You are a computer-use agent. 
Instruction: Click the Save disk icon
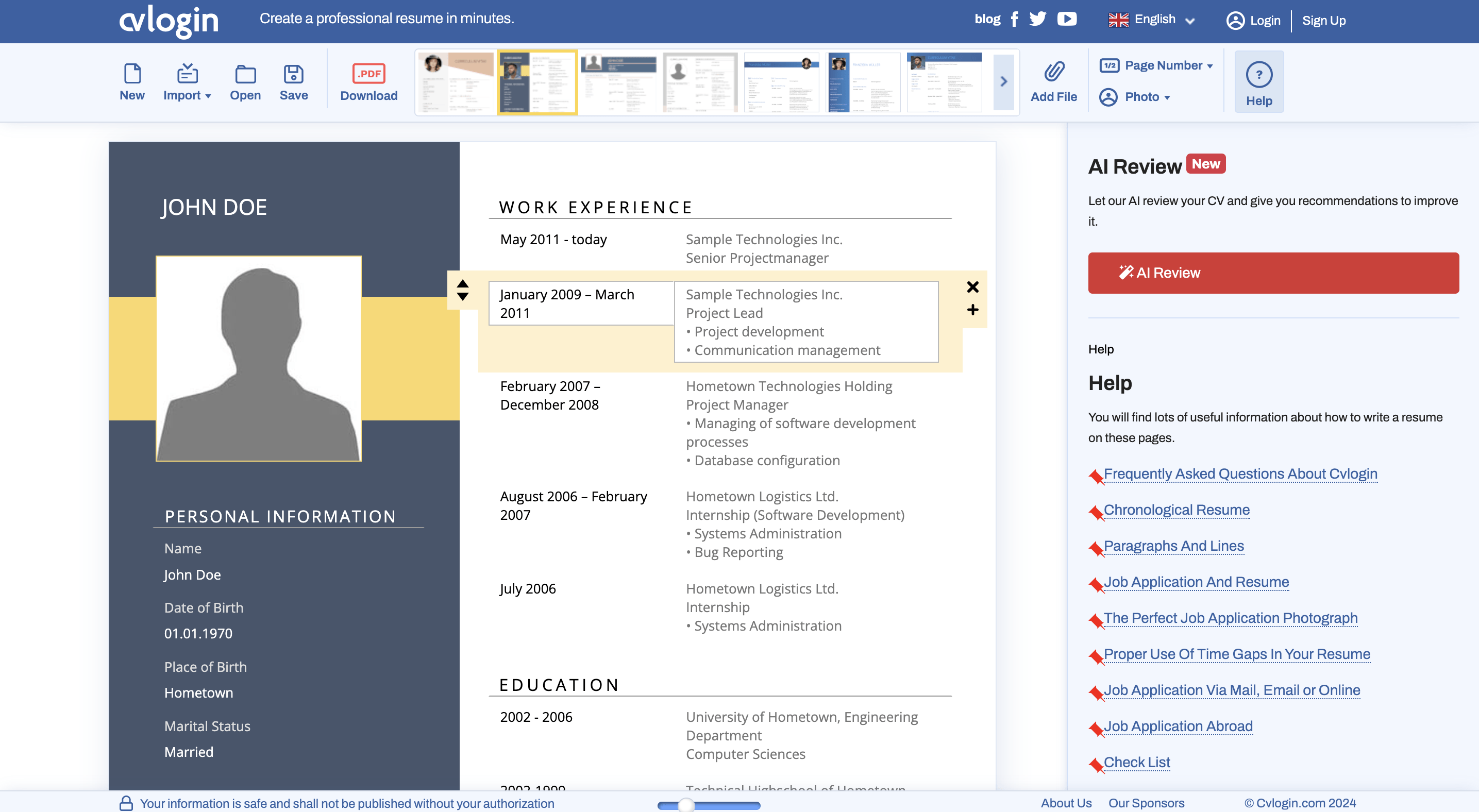(x=293, y=74)
